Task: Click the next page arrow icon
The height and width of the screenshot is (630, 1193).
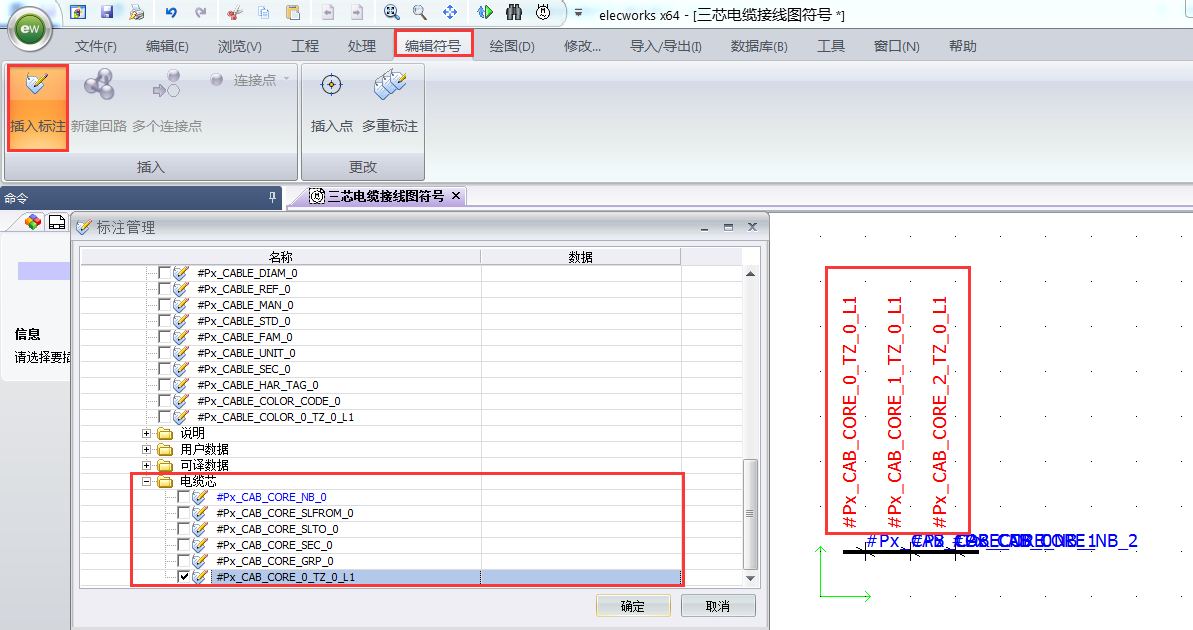Action: [x=357, y=12]
